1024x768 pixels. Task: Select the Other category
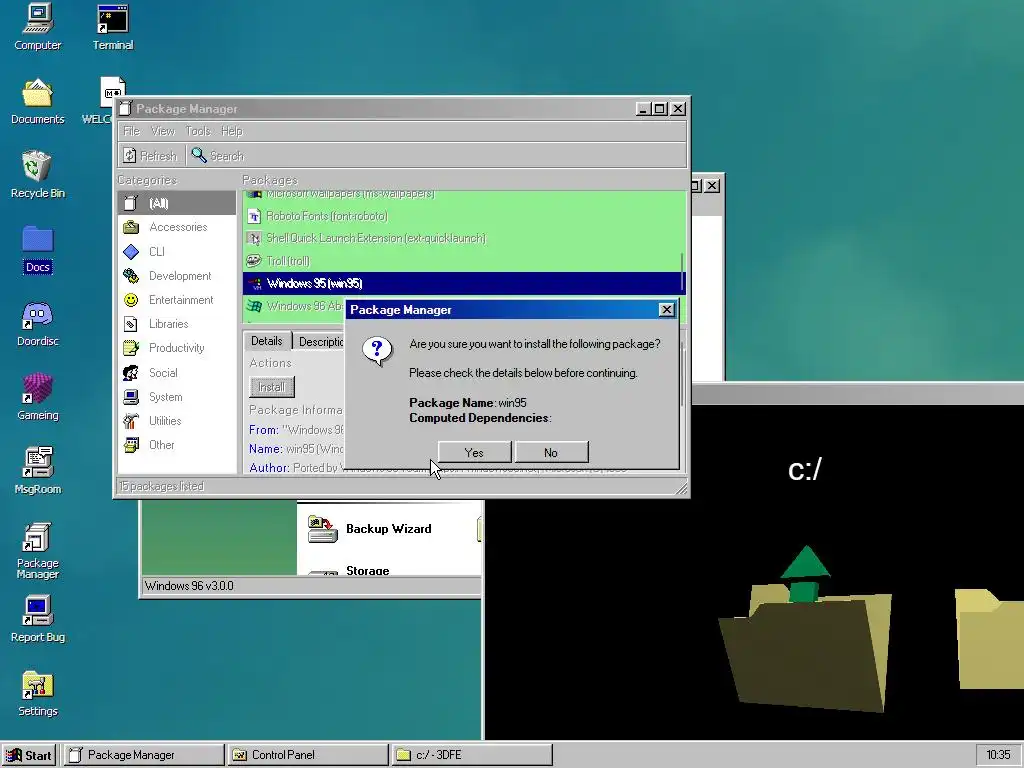tap(176, 445)
